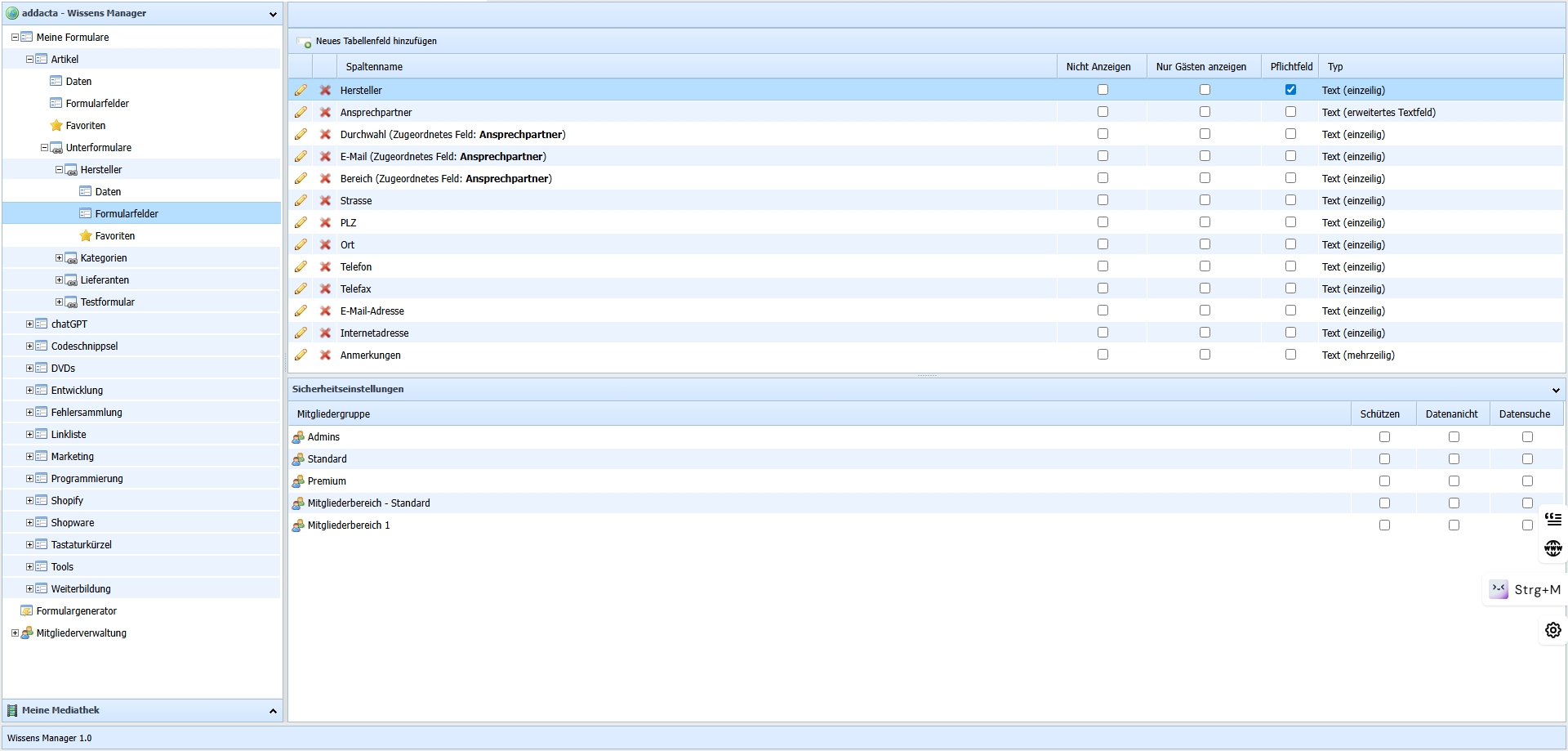Uncheck Pflichtfeld checkbox for Hersteller
The width and height of the screenshot is (1568, 751).
click(x=1290, y=90)
